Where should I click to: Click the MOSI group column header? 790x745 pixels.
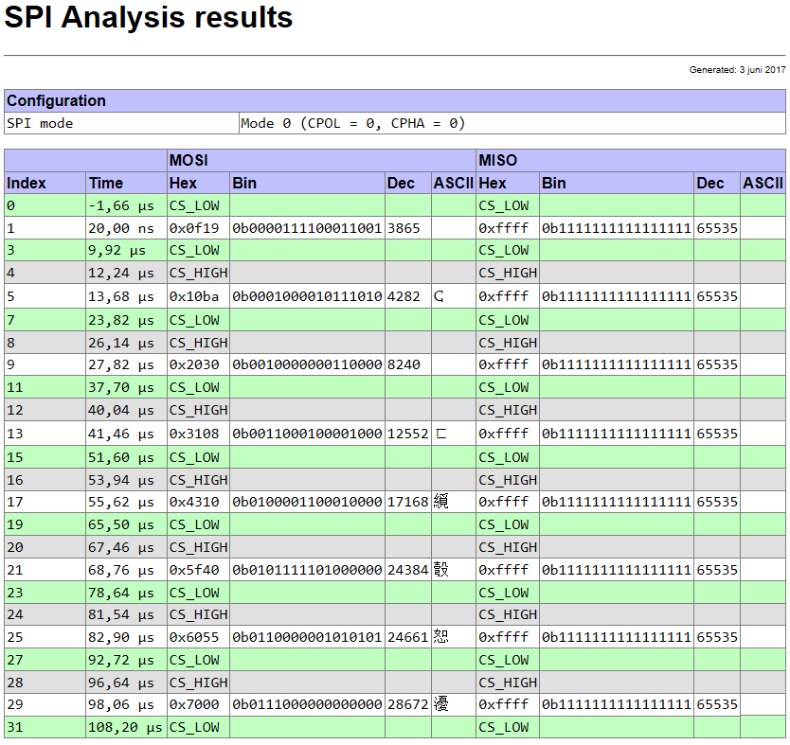click(190, 160)
